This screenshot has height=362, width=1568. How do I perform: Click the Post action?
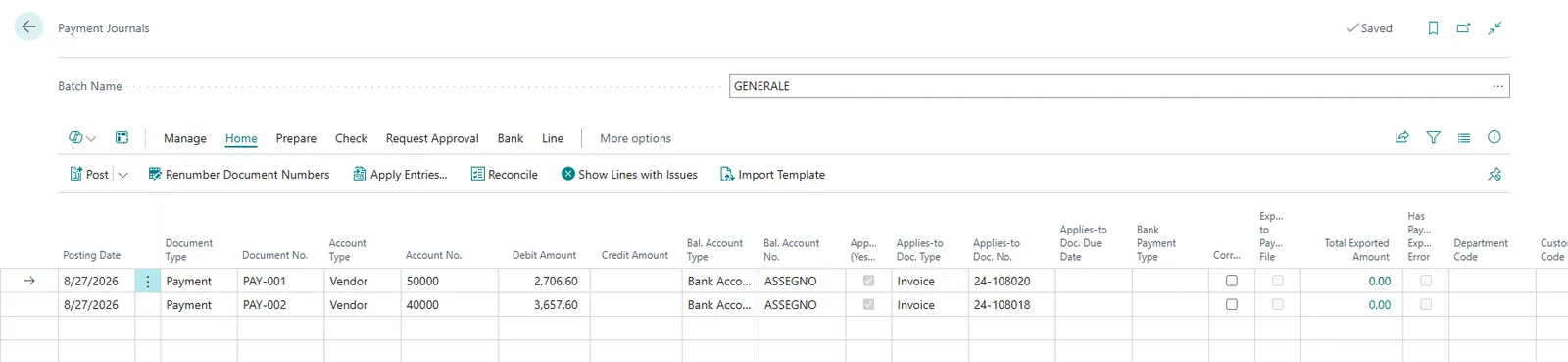tap(89, 174)
